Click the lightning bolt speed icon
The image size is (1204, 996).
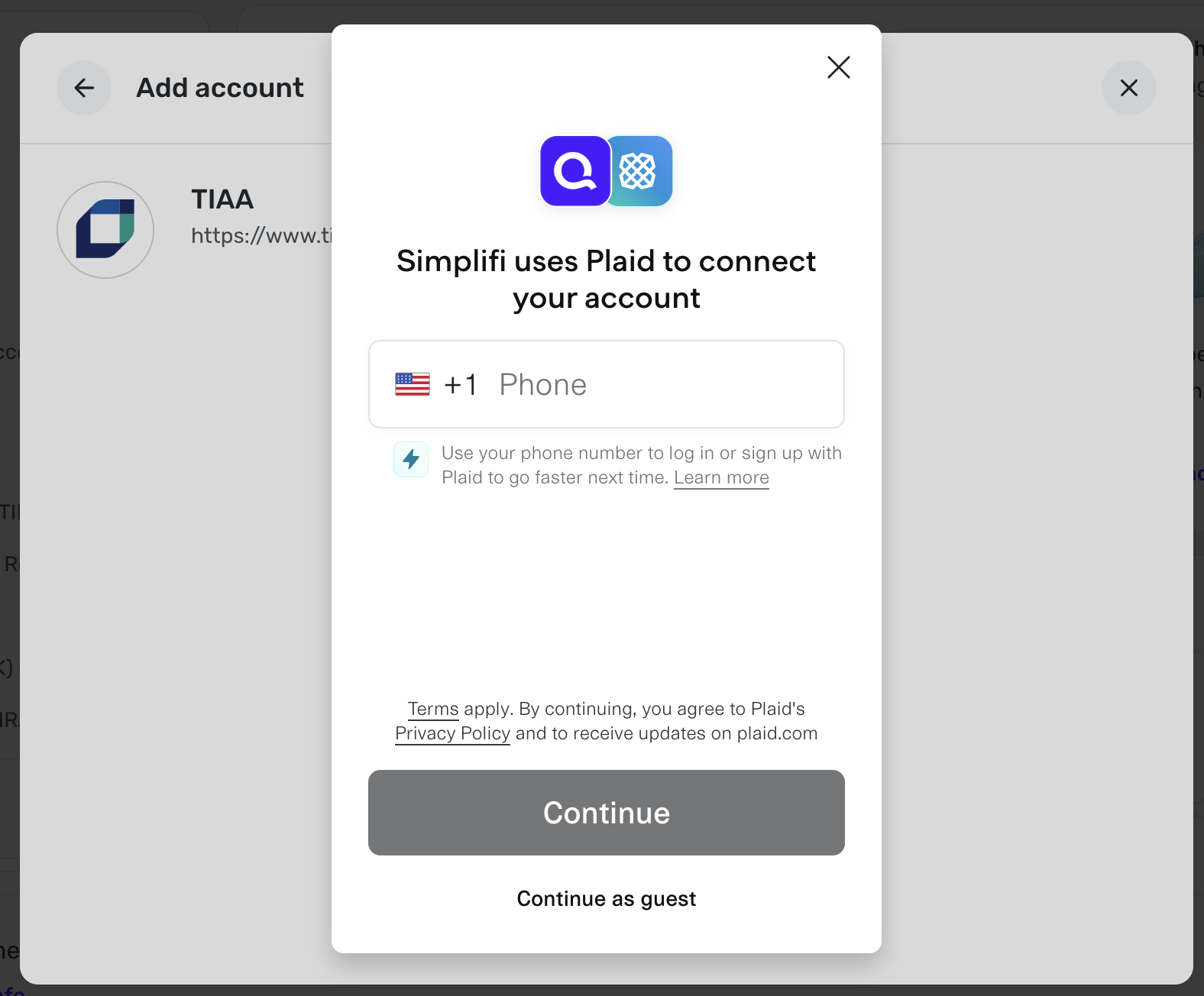(411, 459)
